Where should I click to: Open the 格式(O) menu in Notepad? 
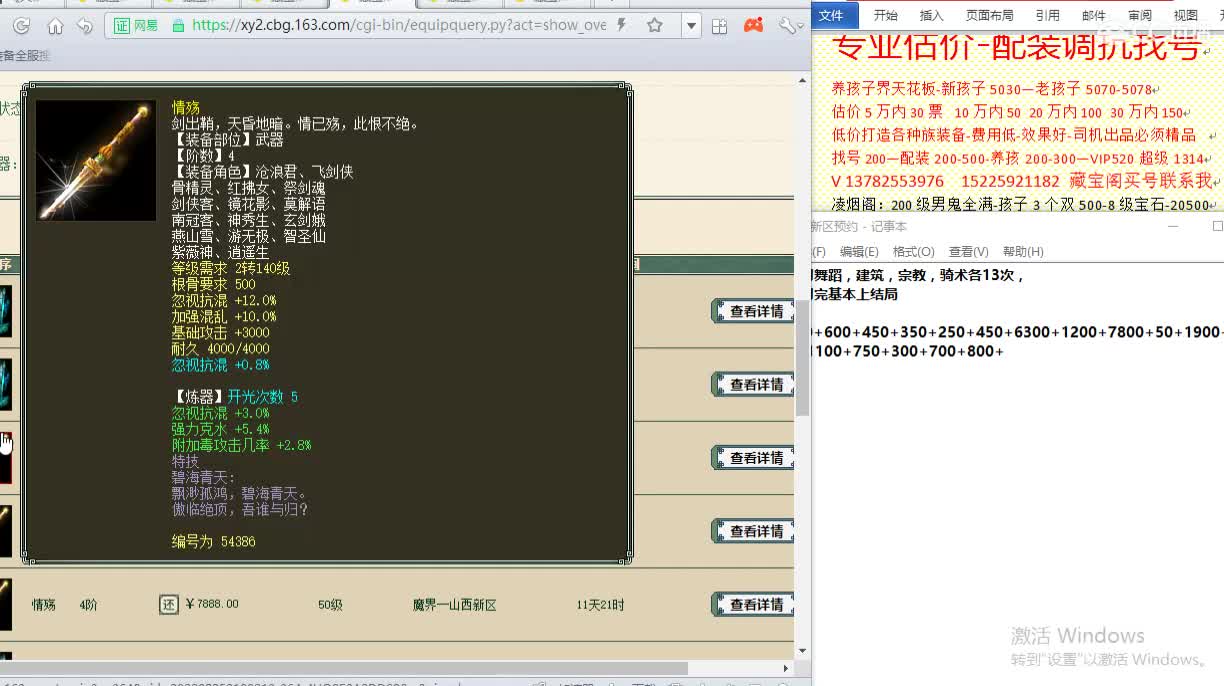913,252
